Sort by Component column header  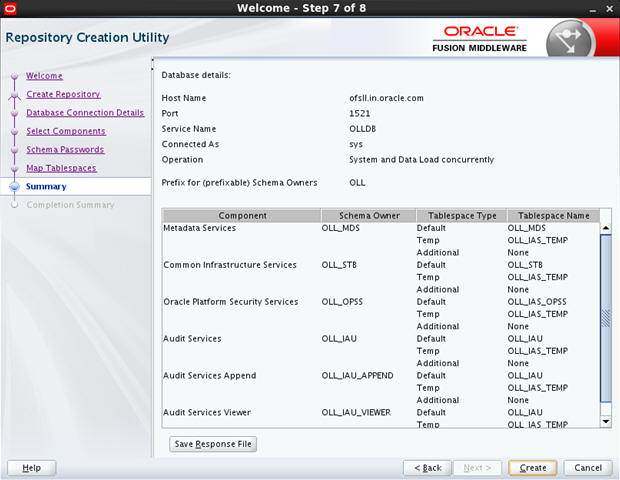(242, 215)
